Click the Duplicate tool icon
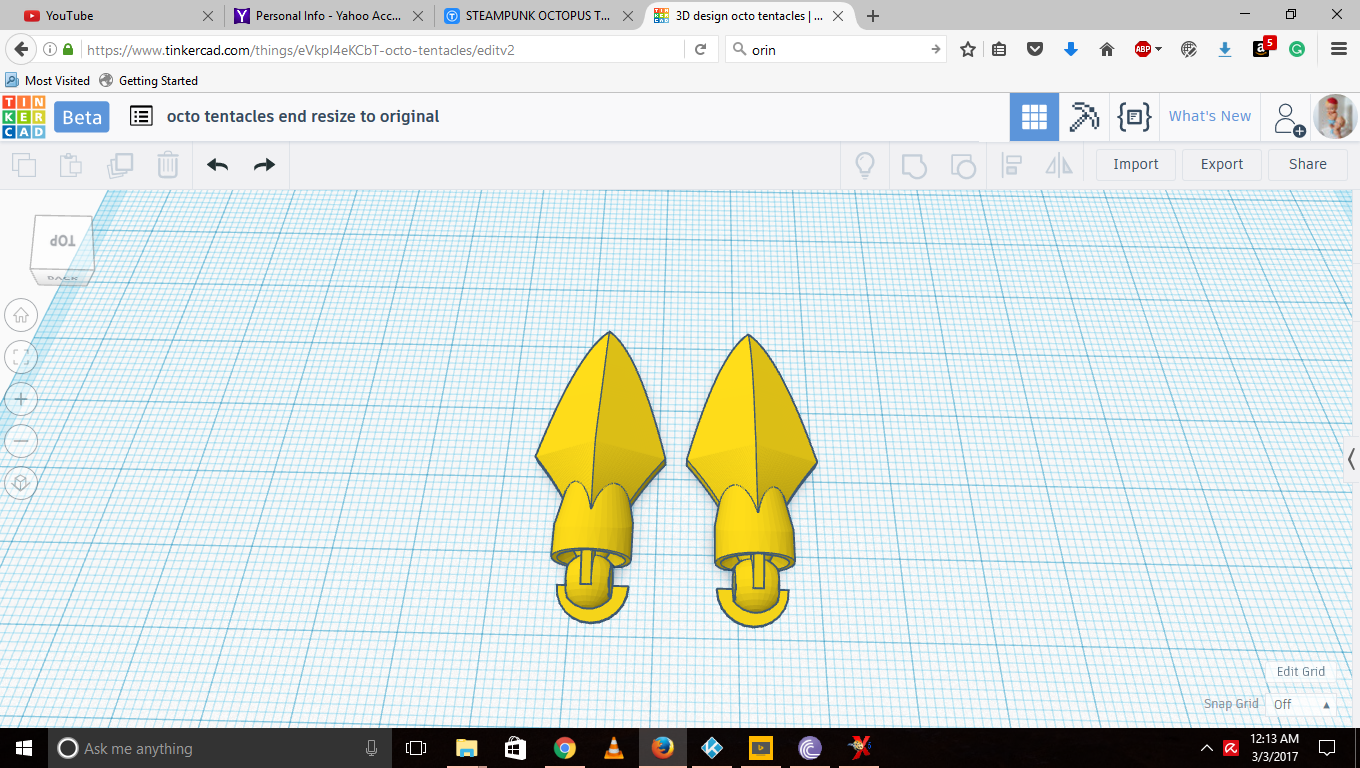This screenshot has width=1360, height=768. [121, 165]
